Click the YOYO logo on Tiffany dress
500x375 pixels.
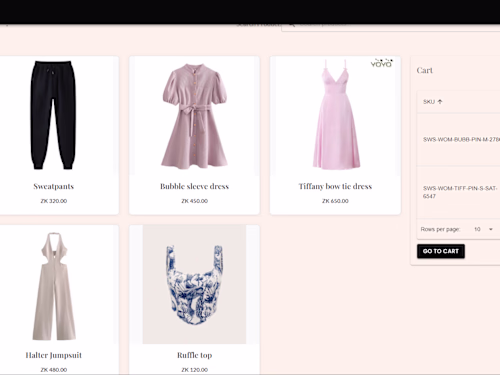pyautogui.click(x=382, y=63)
